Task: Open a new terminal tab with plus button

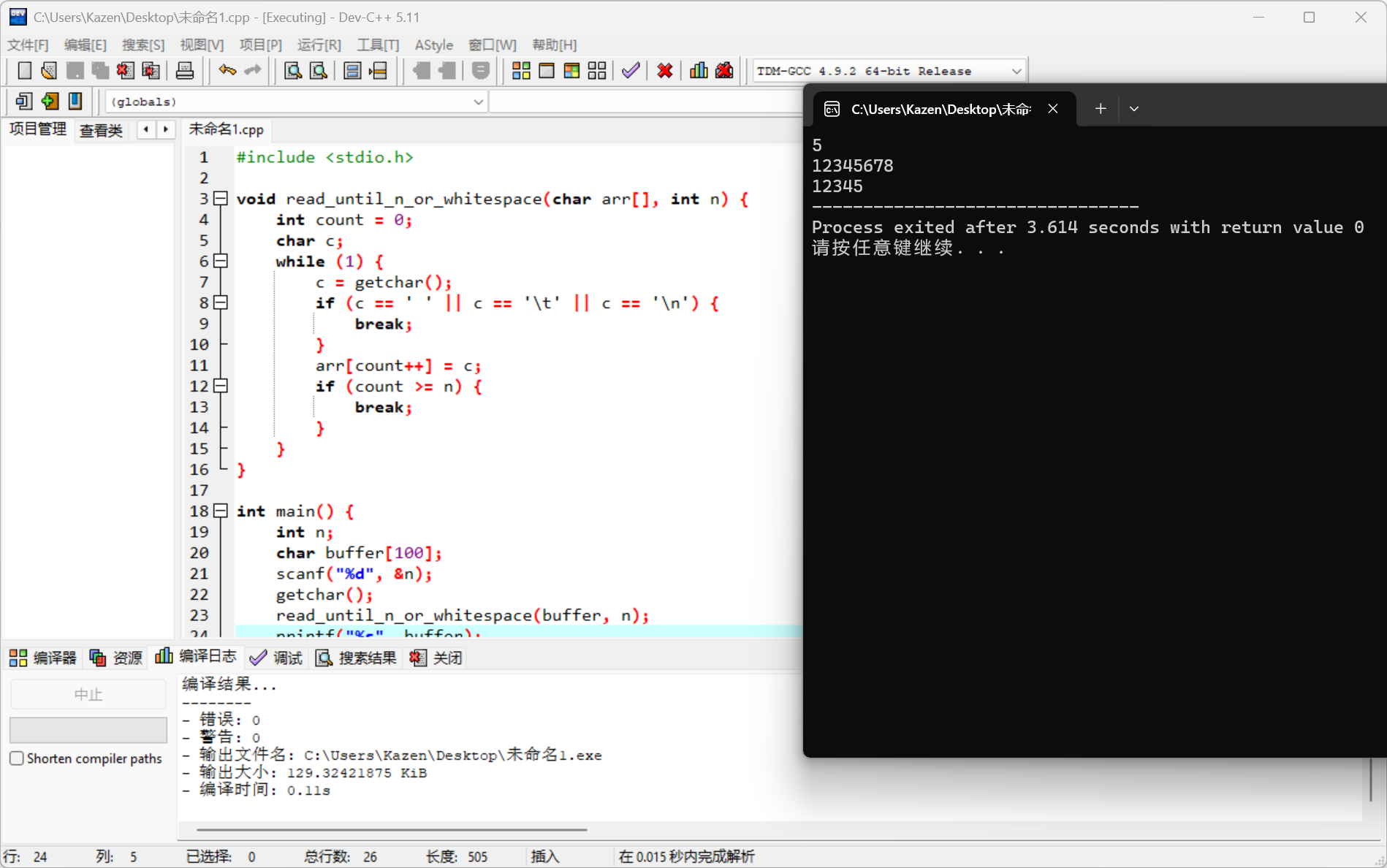Action: point(1101,109)
